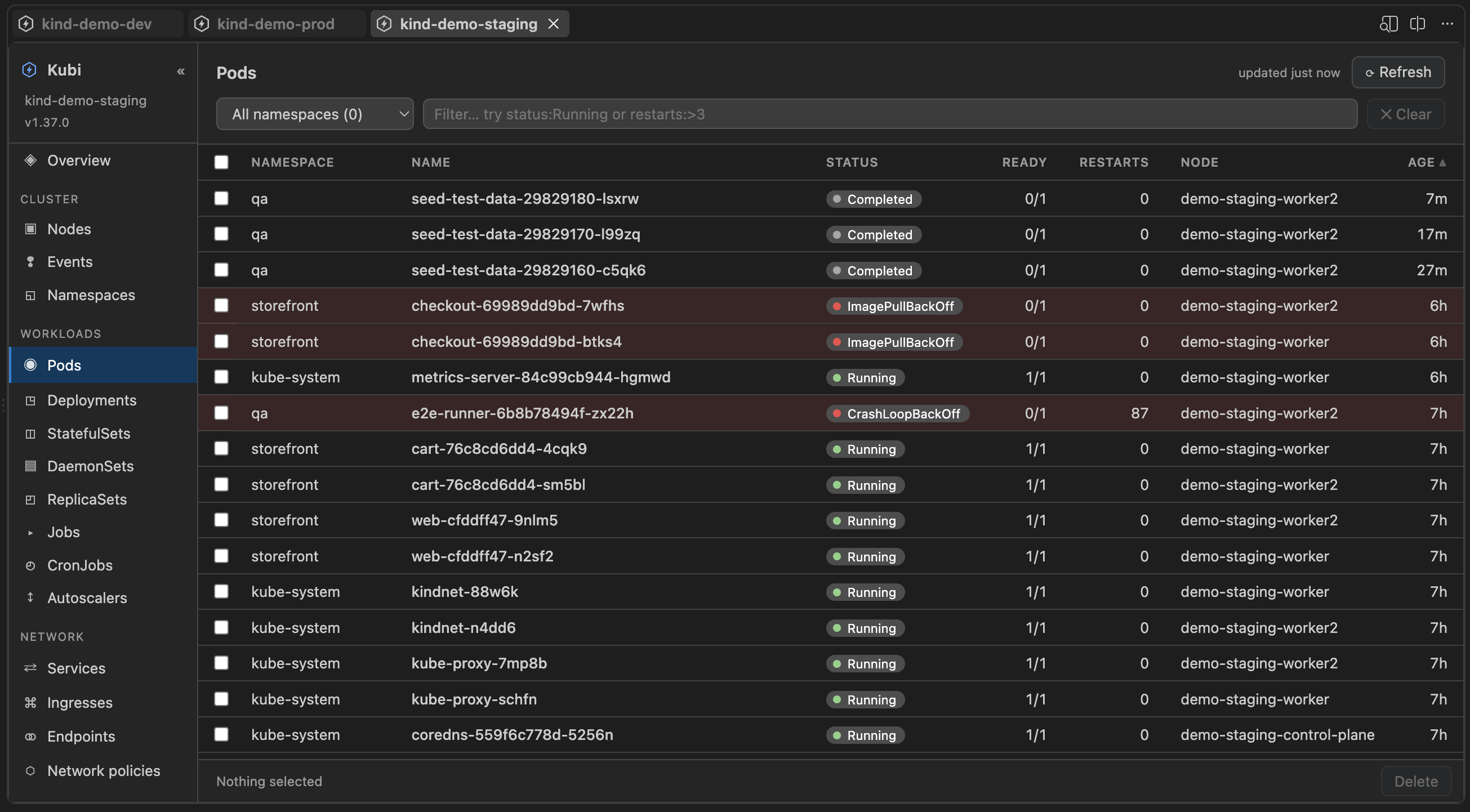Image resolution: width=1470 pixels, height=812 pixels.
Task: Click pod name kube-proxy-schfn
Action: [x=474, y=699]
